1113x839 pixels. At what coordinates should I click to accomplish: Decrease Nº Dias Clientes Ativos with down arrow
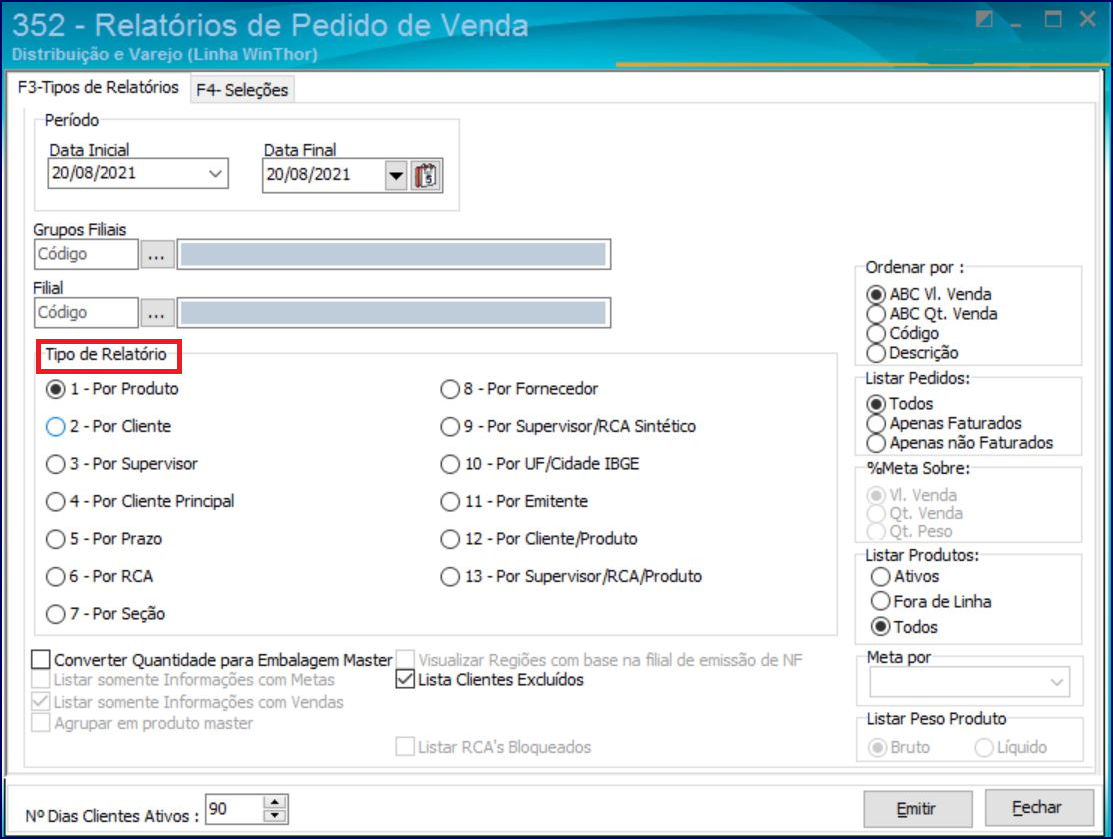275,816
